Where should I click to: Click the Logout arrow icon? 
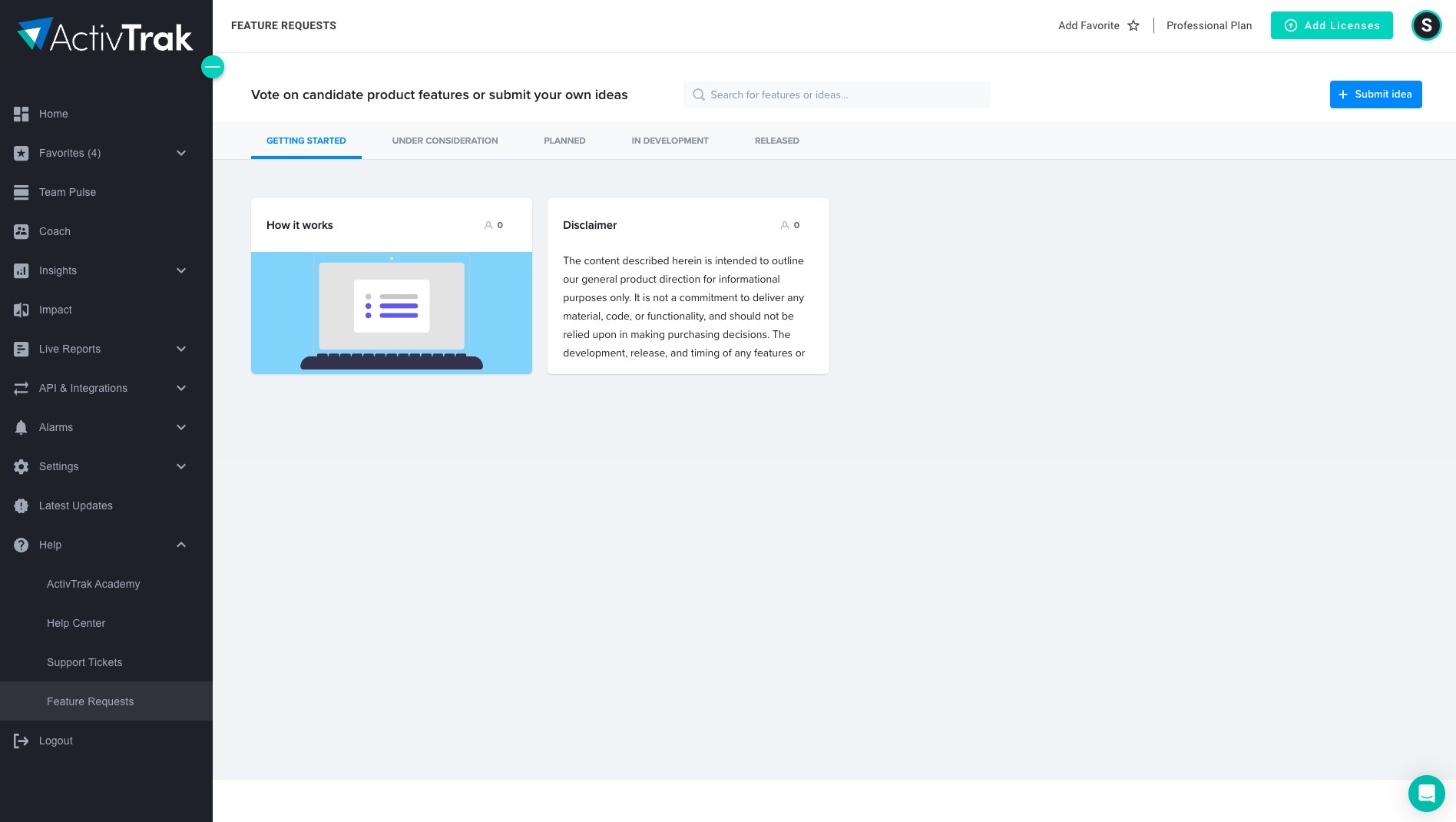(x=22, y=741)
